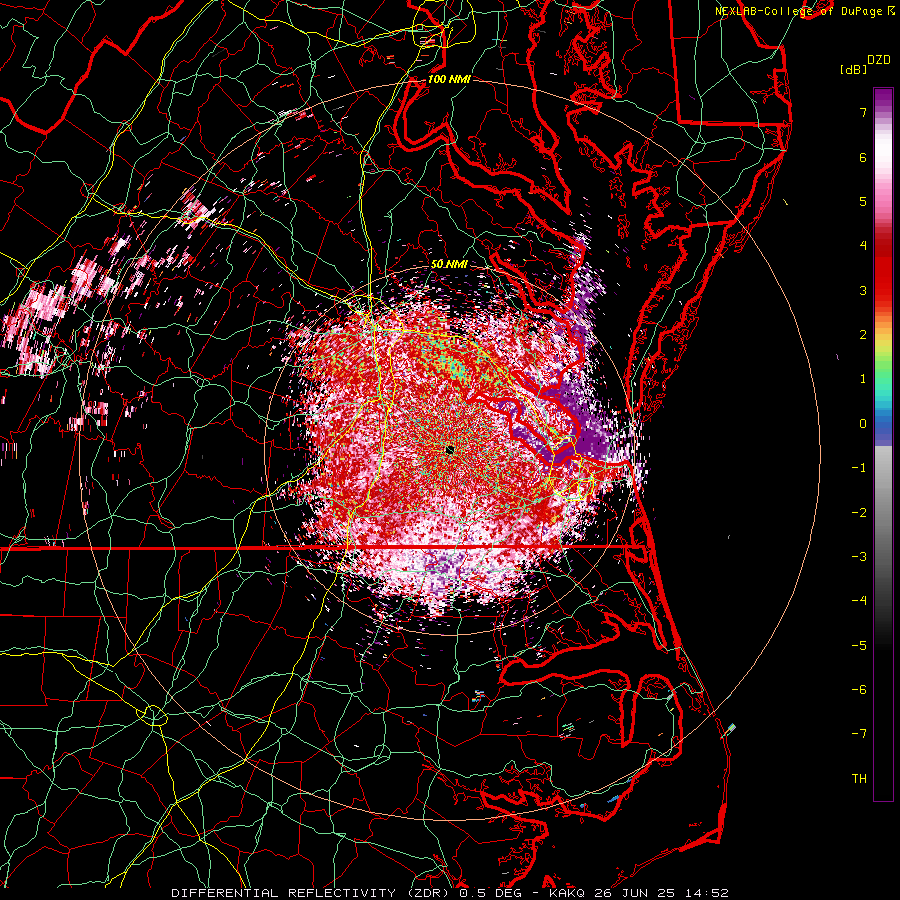Click the 100 NMI range ring label
Viewport: 900px width, 900px height.
449,79
